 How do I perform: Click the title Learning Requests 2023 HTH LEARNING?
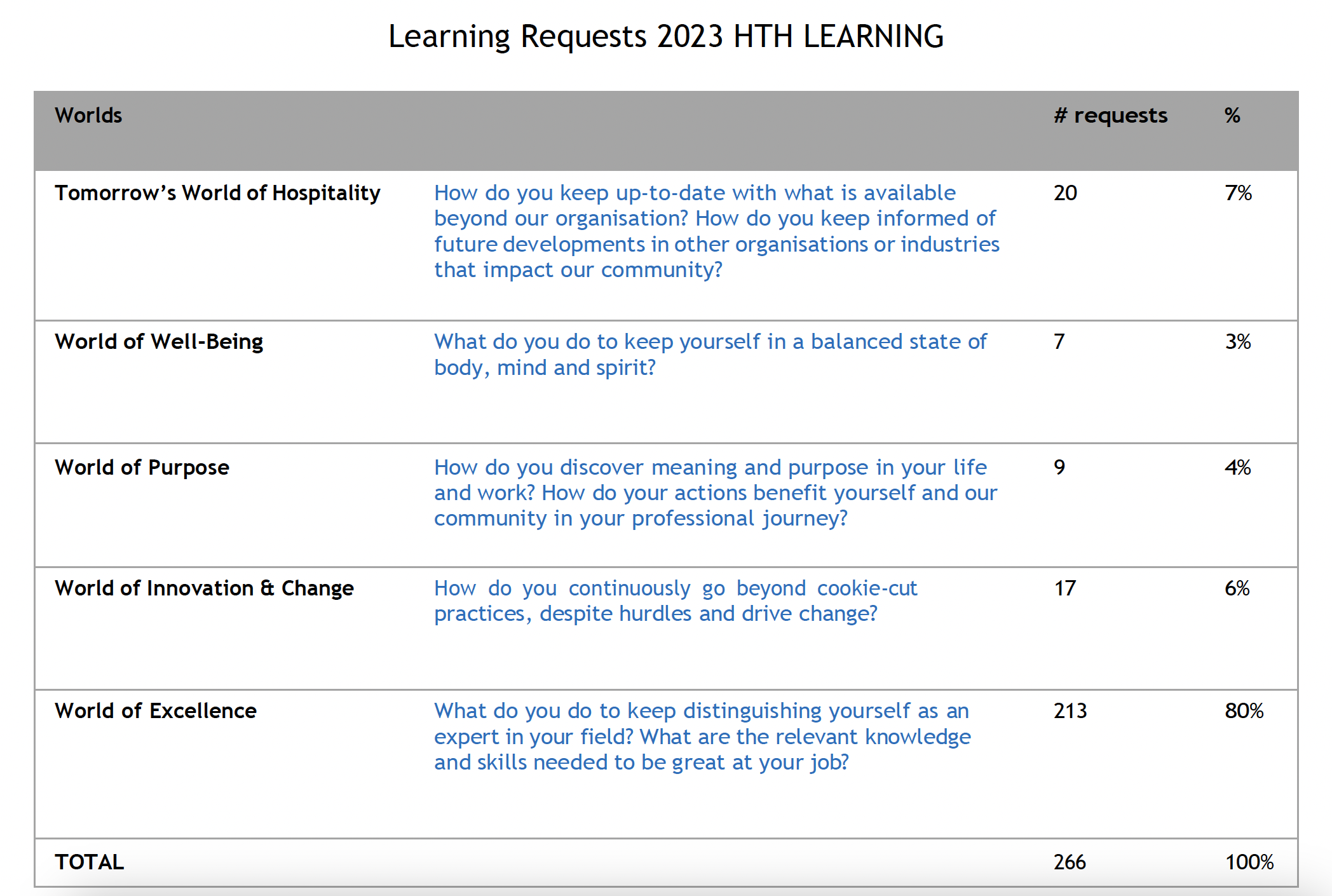pyautogui.click(x=666, y=36)
